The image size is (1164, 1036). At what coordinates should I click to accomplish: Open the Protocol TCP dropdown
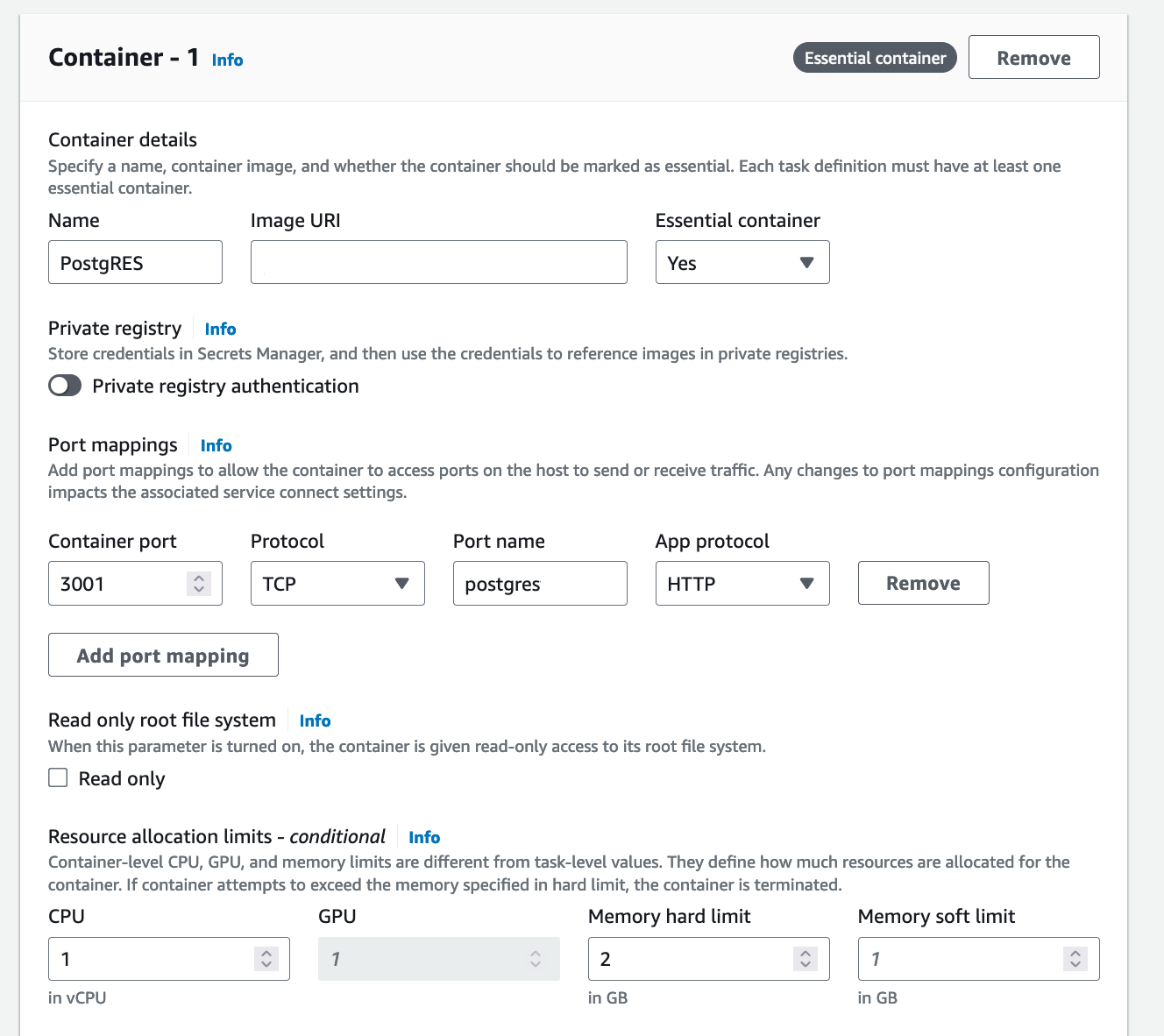(337, 584)
